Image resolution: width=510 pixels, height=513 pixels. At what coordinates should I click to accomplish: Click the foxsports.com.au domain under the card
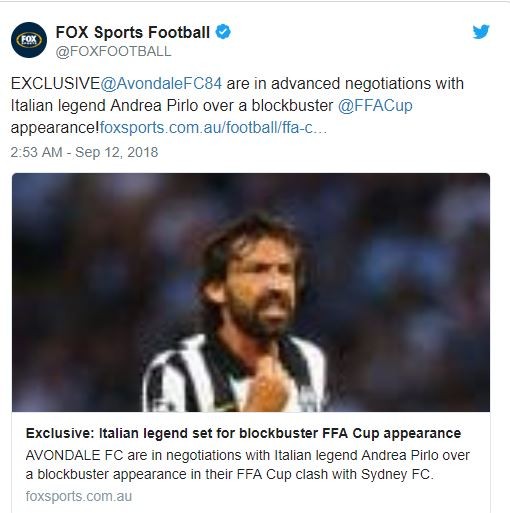79,496
